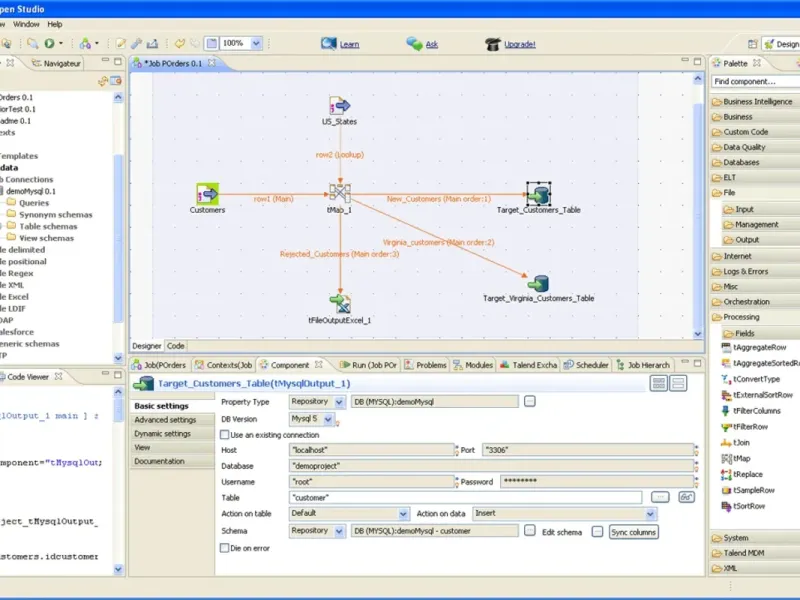Open the Property Type Repository dropdown
800x600 pixels.
point(339,402)
